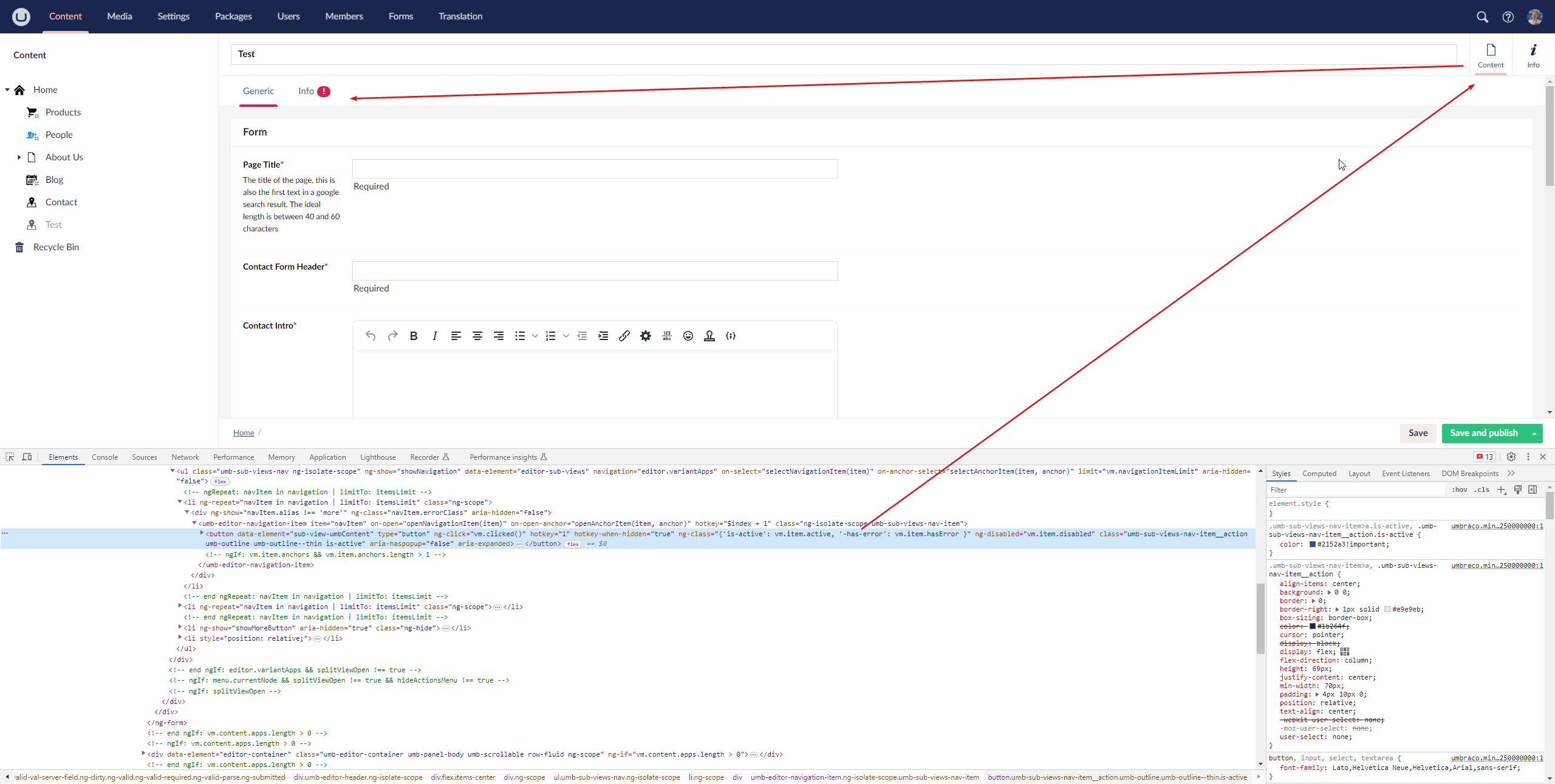Open the emoji picker in the rich text editor
The image size is (1555, 784).
click(688, 335)
